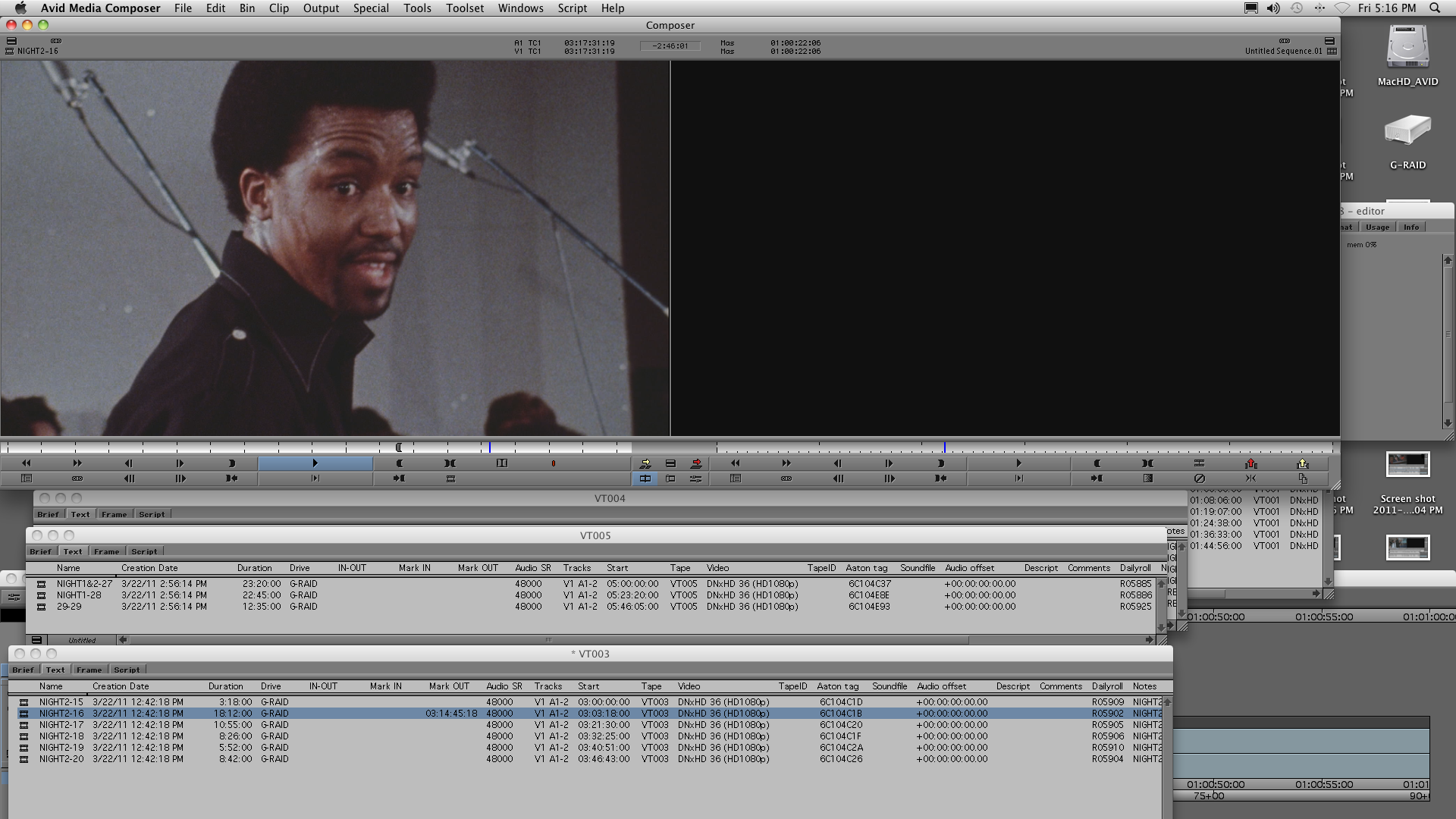Click Fast Forward under source monitor
Viewport: 1456px width, 819px height.
[x=77, y=463]
